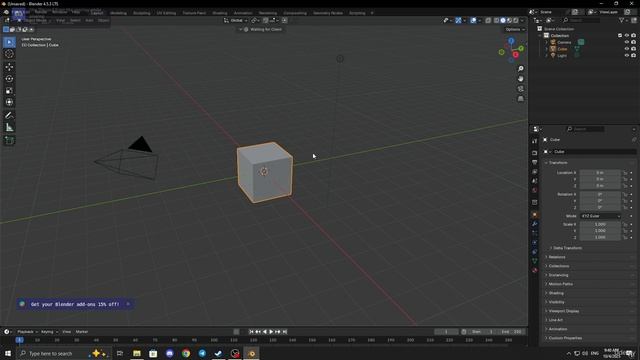
Task: Select the Move tool
Action: [x=9, y=67]
